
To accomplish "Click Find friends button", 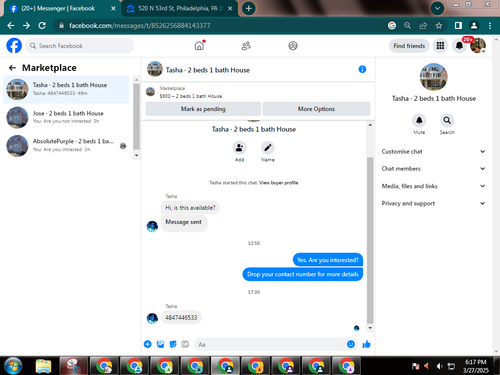I will pyautogui.click(x=409, y=46).
